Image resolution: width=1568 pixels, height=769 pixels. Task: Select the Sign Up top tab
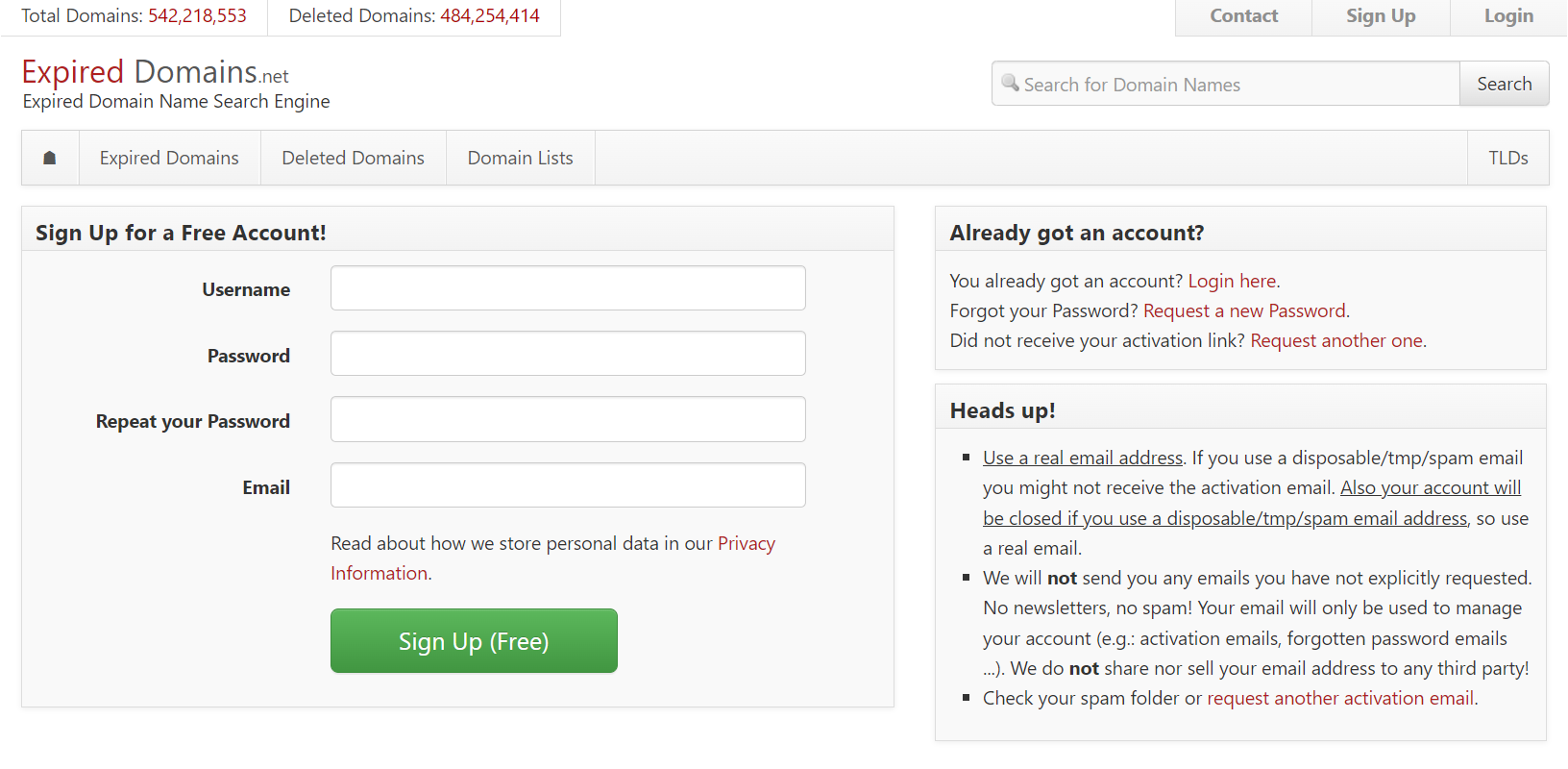click(1381, 16)
